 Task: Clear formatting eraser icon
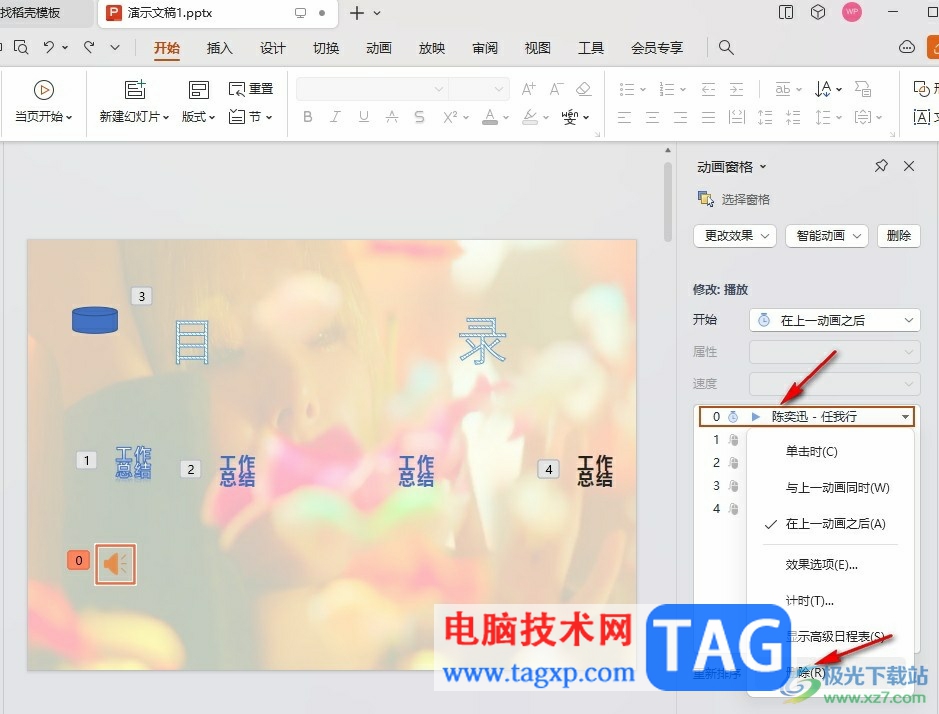pyautogui.click(x=583, y=89)
